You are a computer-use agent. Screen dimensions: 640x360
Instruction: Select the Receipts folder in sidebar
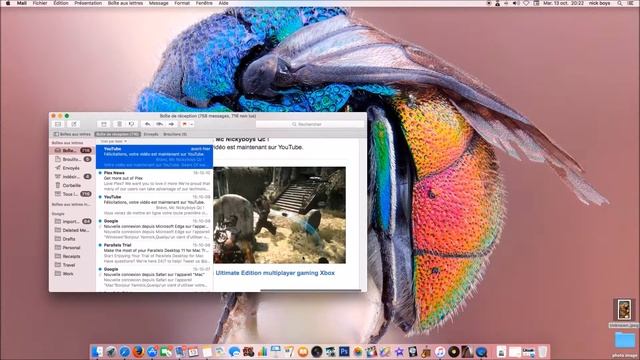[73, 256]
